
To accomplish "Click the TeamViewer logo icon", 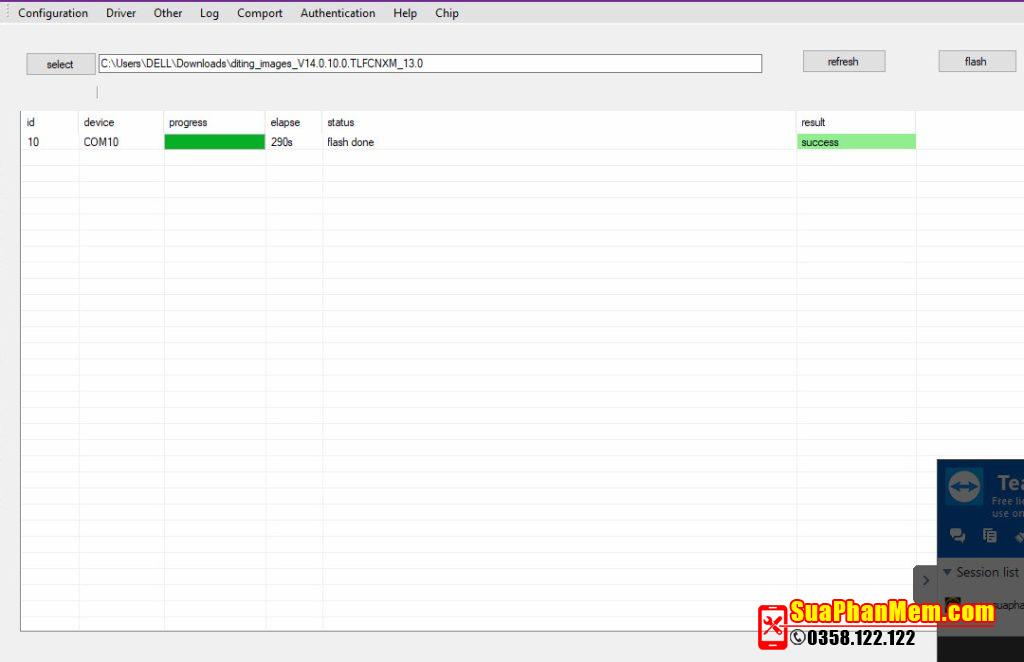I will (x=964, y=487).
